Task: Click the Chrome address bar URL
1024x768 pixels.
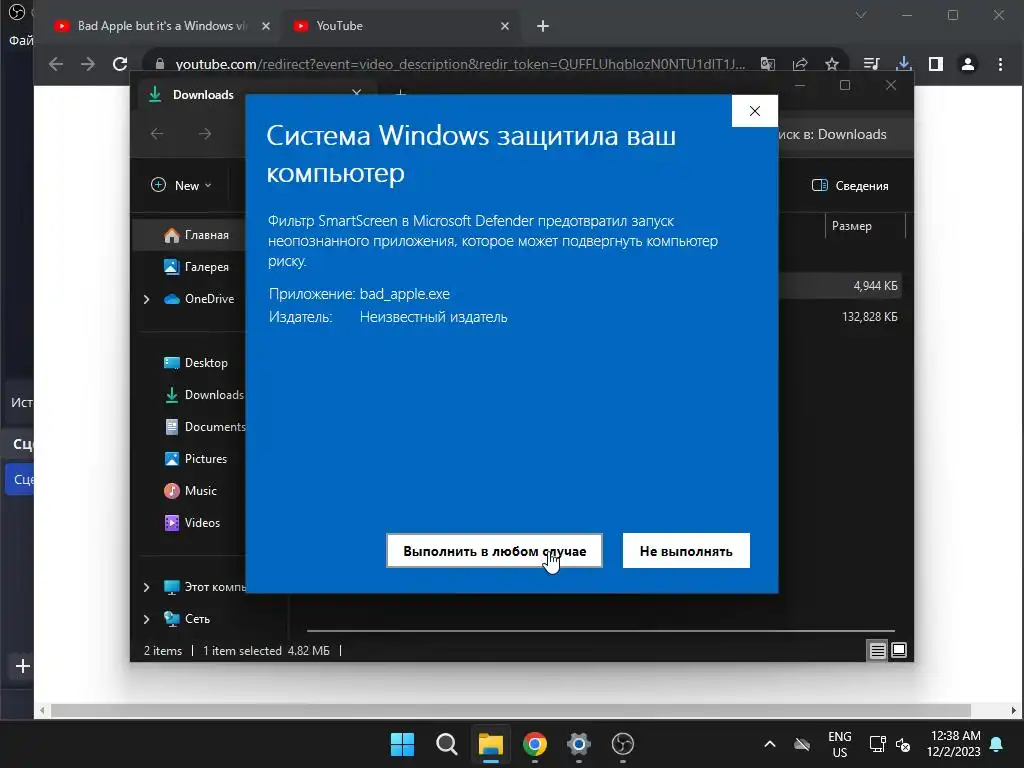Action: [x=460, y=64]
